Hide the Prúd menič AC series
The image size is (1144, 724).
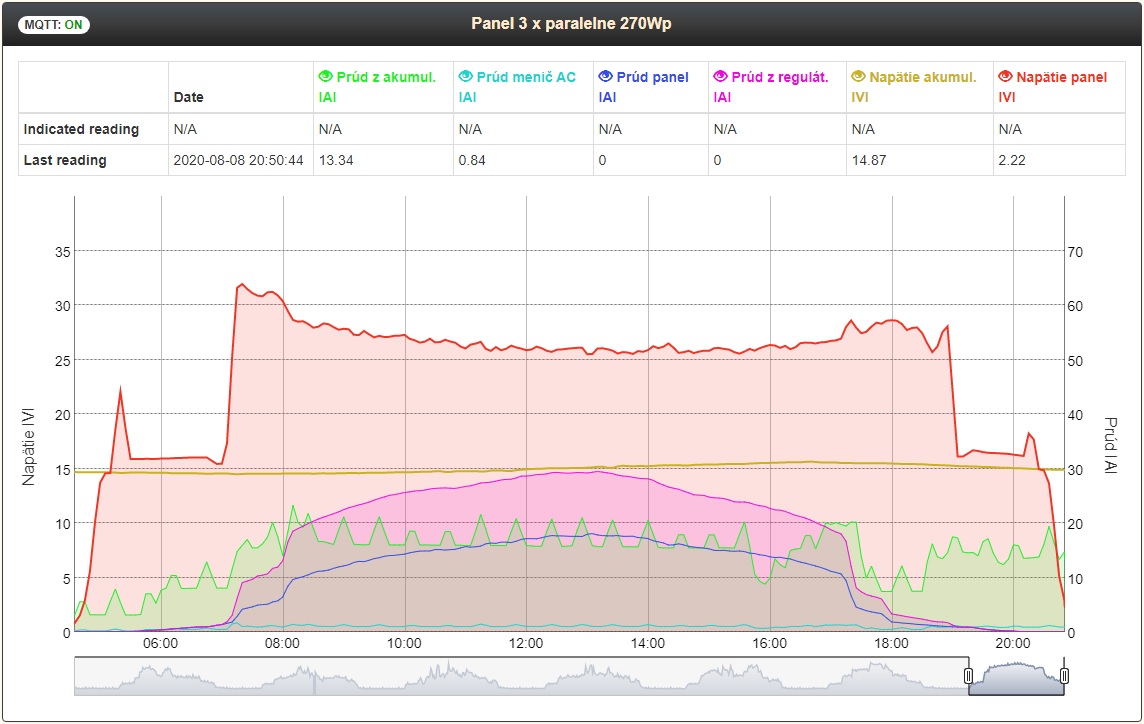(465, 77)
